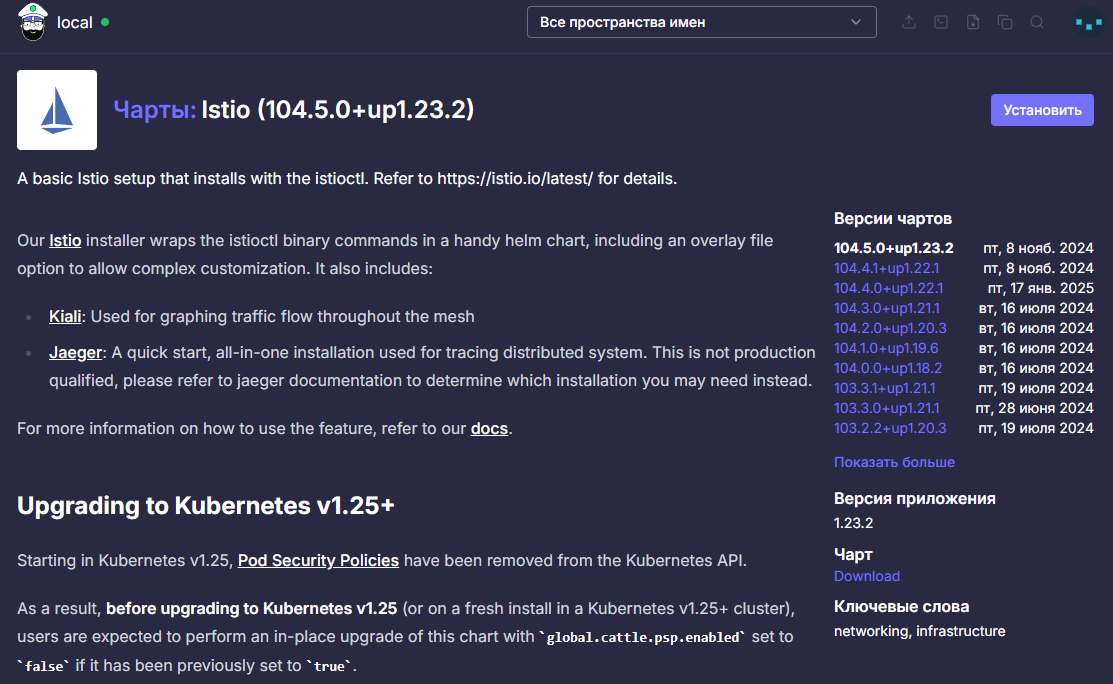Click the 'networking, infrastructure' keywords text
Viewport: 1113px width, 684px height.
[x=919, y=631]
